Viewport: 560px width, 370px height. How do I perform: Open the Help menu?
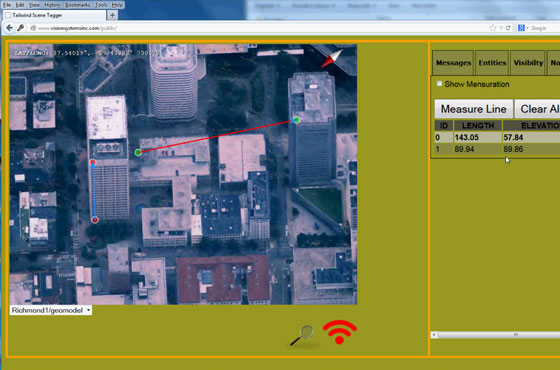tap(117, 5)
